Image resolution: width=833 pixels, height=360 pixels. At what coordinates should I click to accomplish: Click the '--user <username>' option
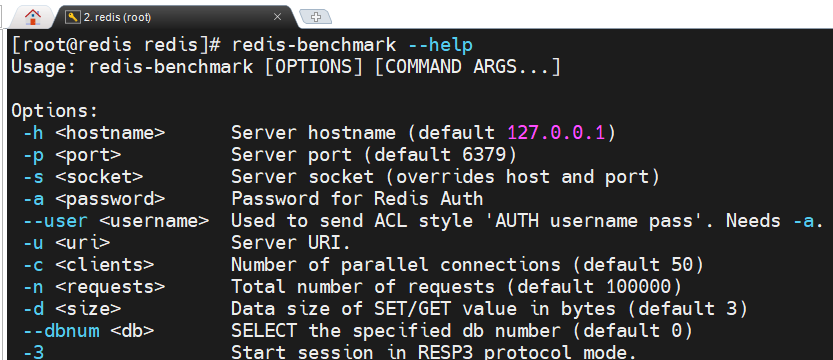116,221
